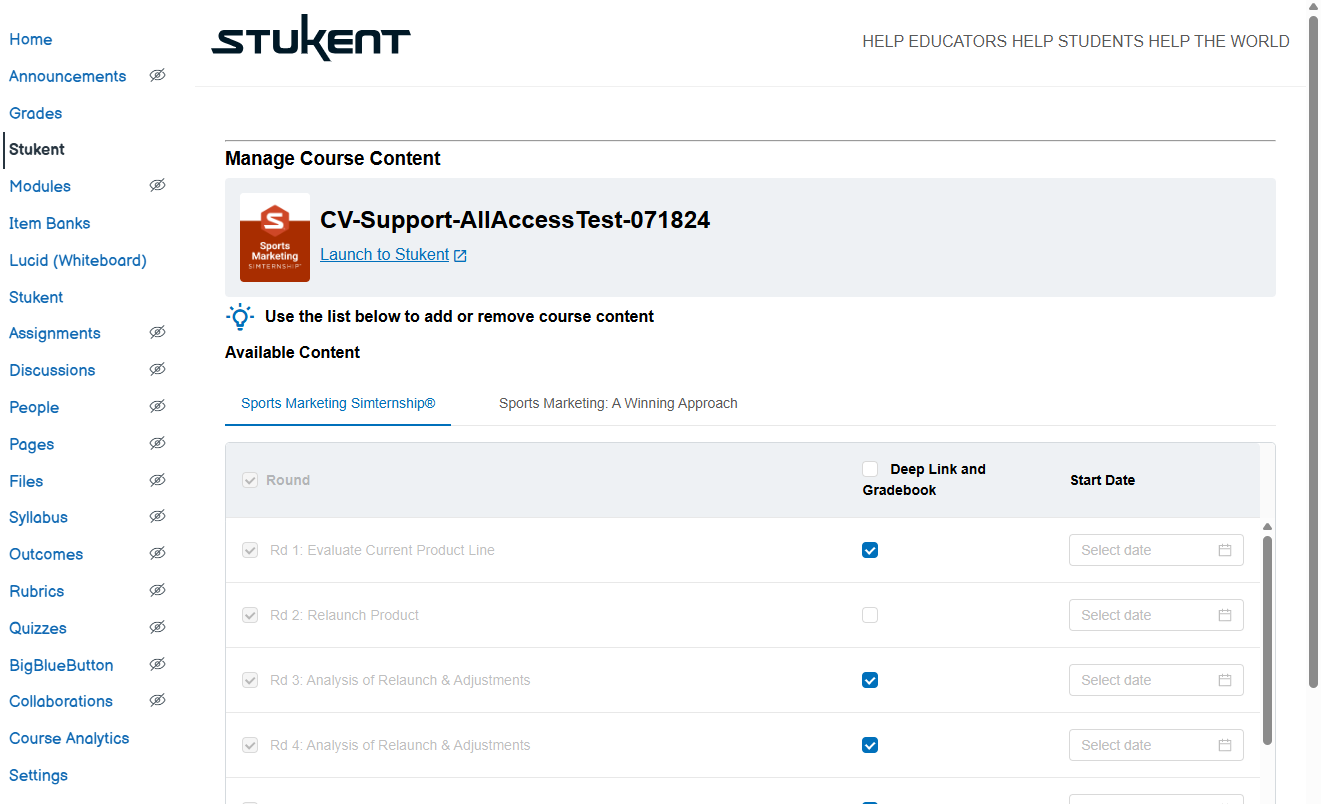Click the hidden-eye icon beside Quizzes

(157, 627)
